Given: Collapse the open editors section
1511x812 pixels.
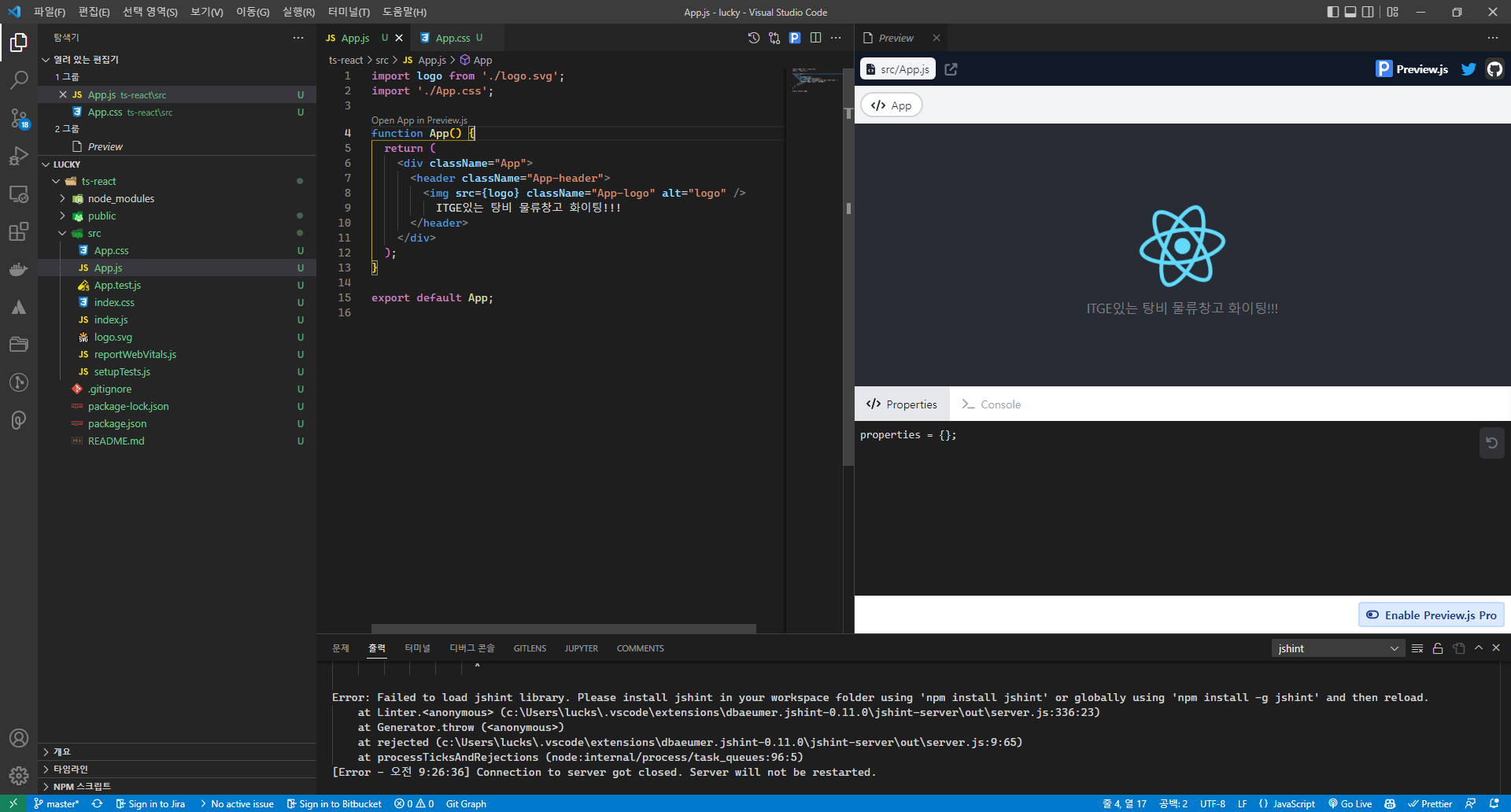Looking at the screenshot, I should (46, 60).
